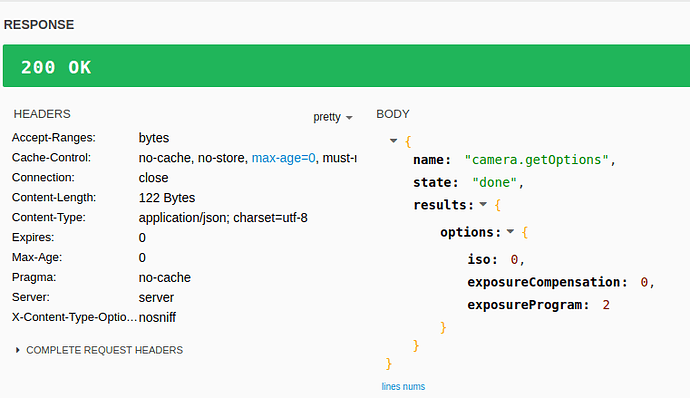This screenshot has height=398, width=690.
Task: Click the HEADERS section label
Action: pyautogui.click(x=42, y=114)
